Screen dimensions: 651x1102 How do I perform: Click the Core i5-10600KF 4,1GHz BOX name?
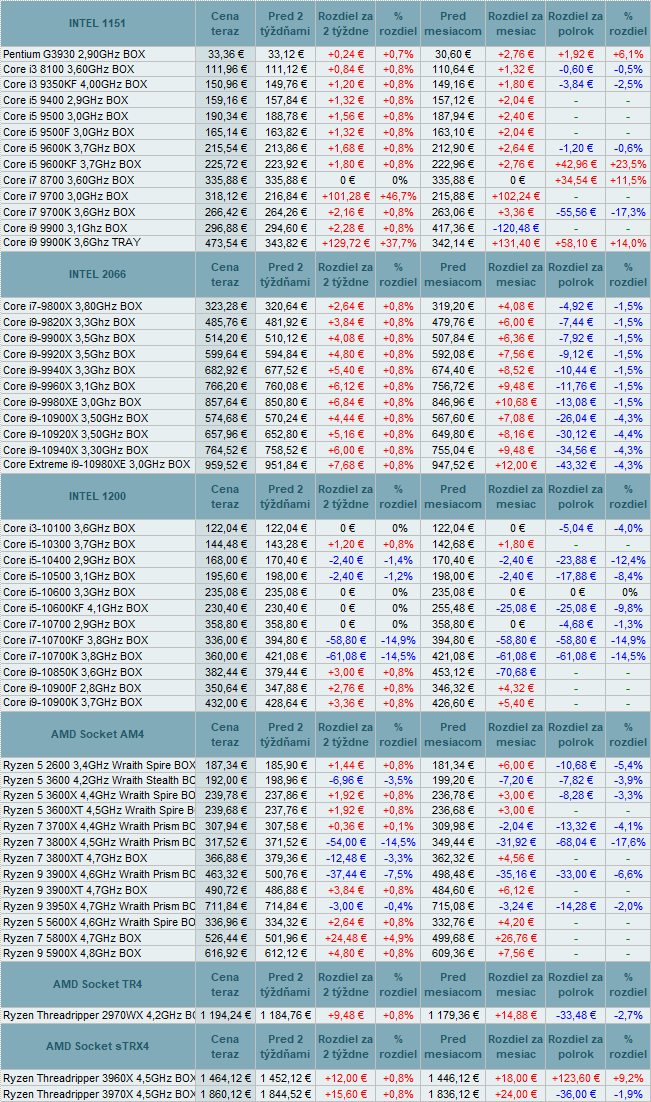pos(76,609)
